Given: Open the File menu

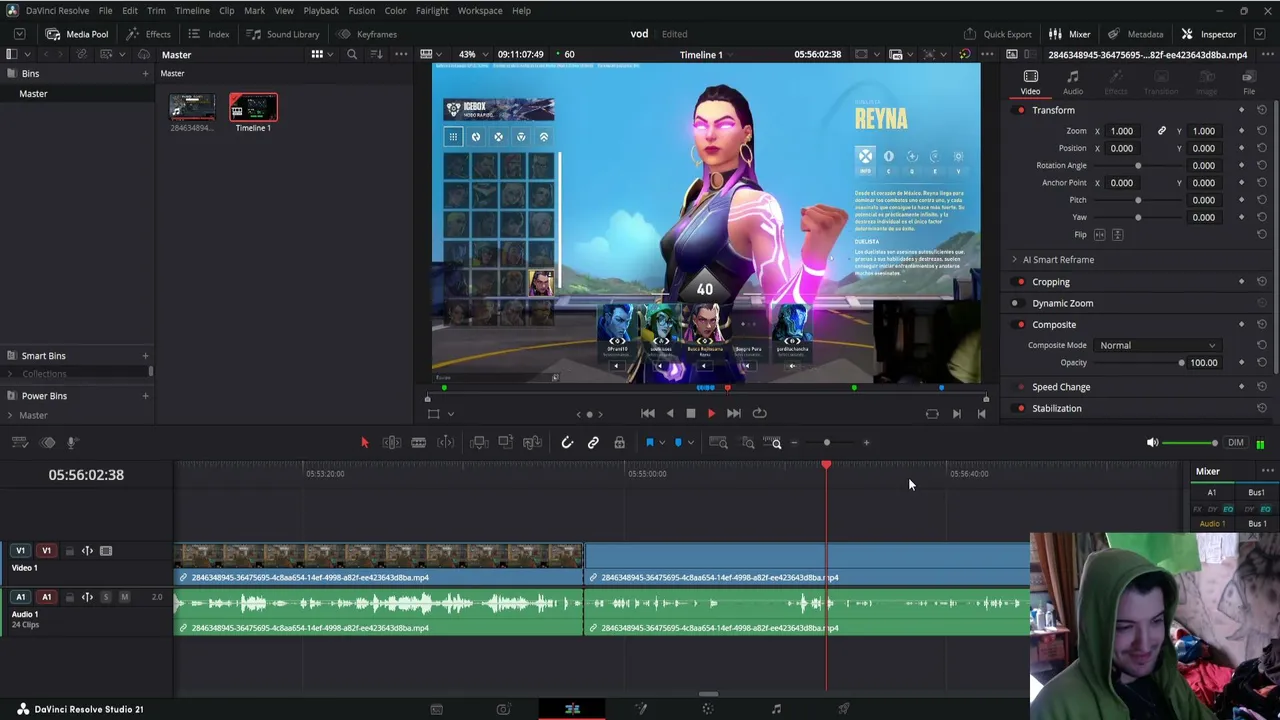Looking at the screenshot, I should [x=105, y=10].
